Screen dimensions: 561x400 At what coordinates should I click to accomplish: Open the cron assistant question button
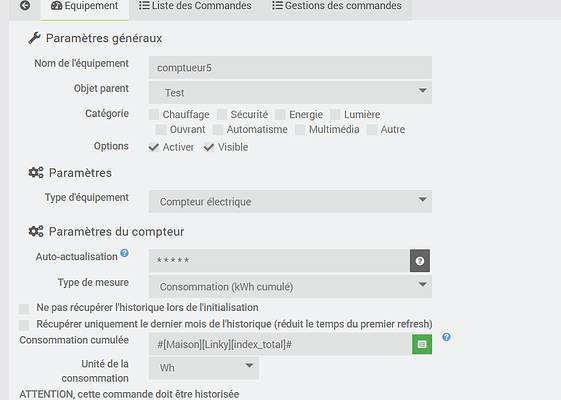click(x=420, y=261)
